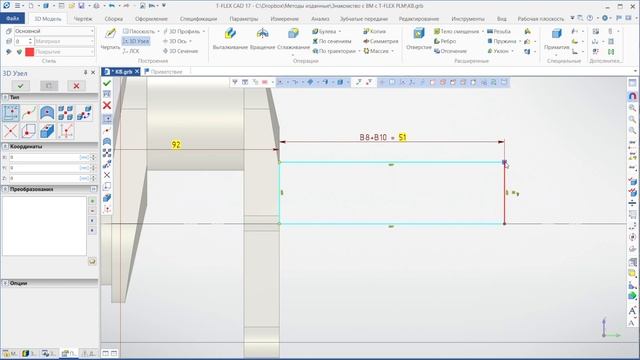Switch to the Чертёж ribbon tab
The image size is (640, 360).
pyautogui.click(x=83, y=19)
